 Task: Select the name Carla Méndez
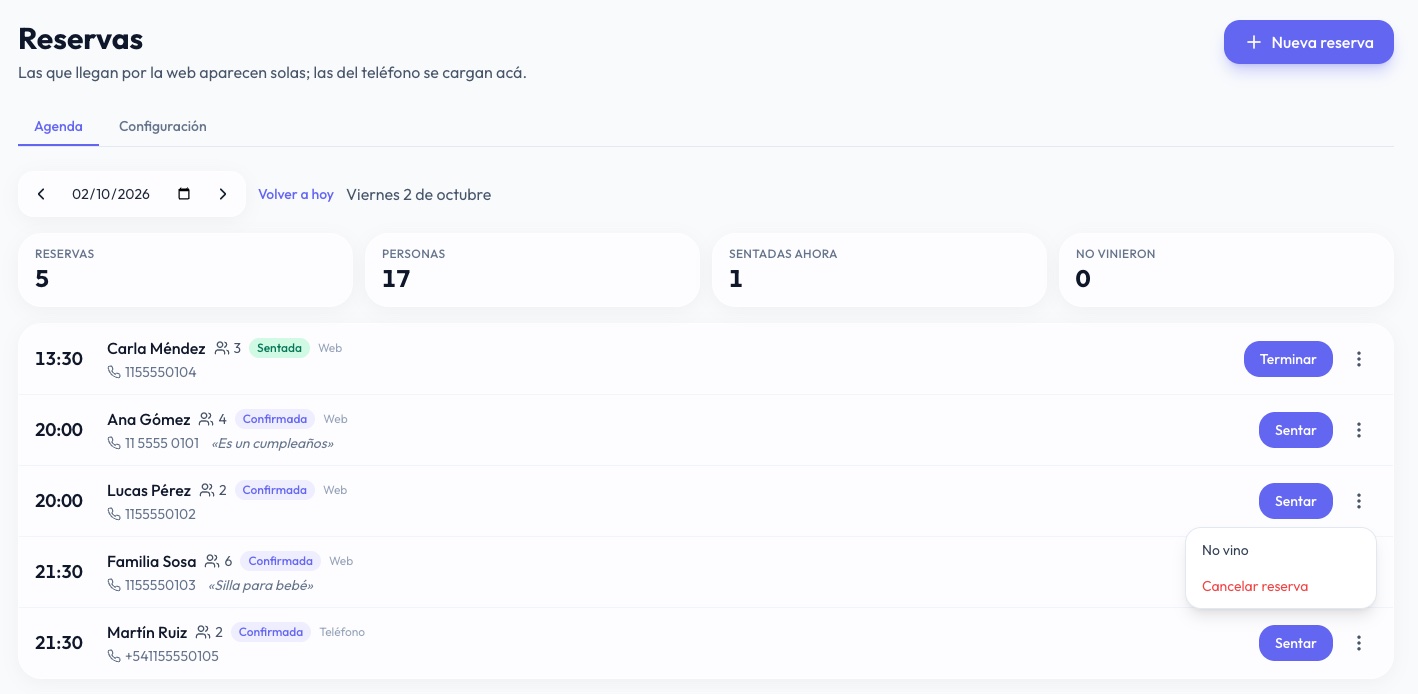point(156,348)
